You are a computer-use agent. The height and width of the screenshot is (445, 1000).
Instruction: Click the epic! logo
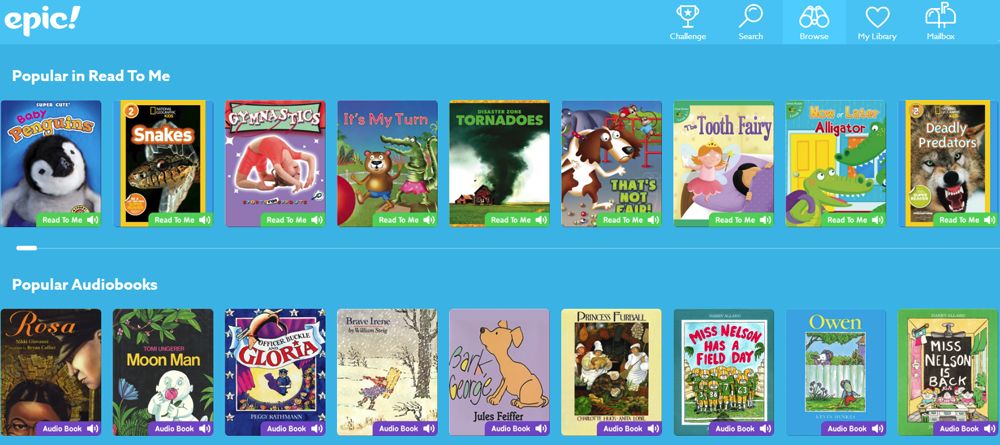(x=42, y=19)
